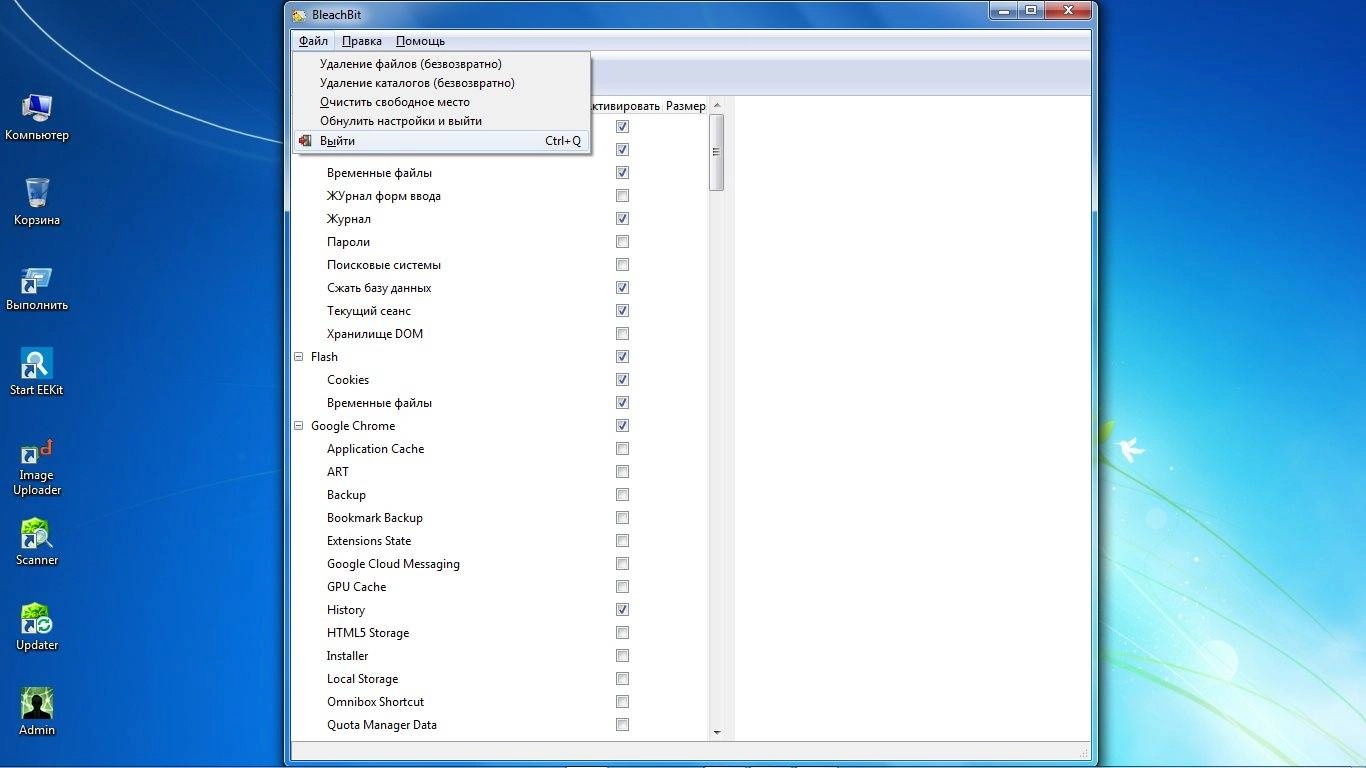1366x768 pixels.
Task: Collapse the Flash tree group
Action: click(x=298, y=357)
